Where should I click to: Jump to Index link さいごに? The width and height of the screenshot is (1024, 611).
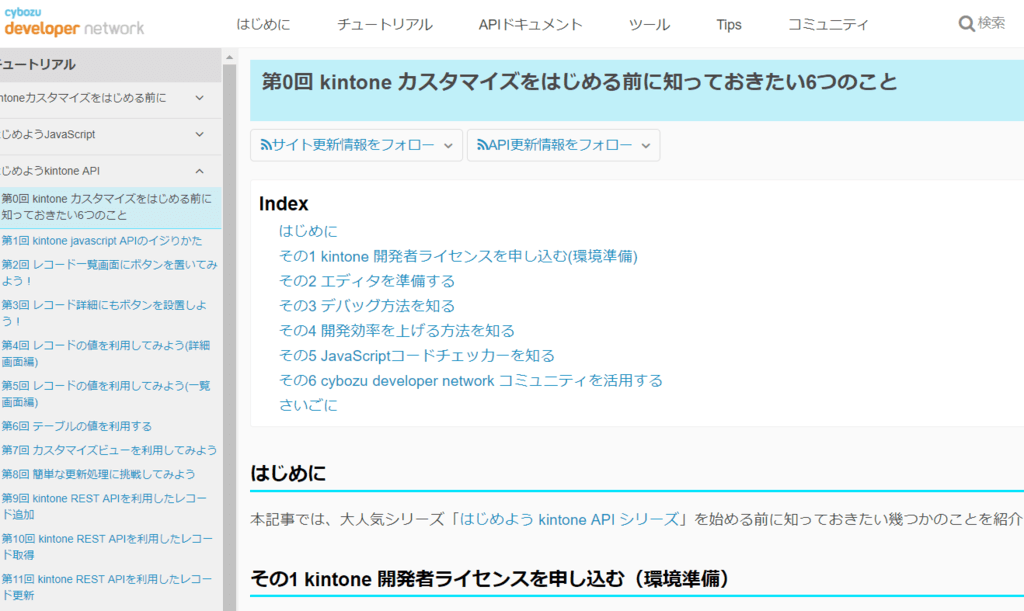(x=308, y=405)
